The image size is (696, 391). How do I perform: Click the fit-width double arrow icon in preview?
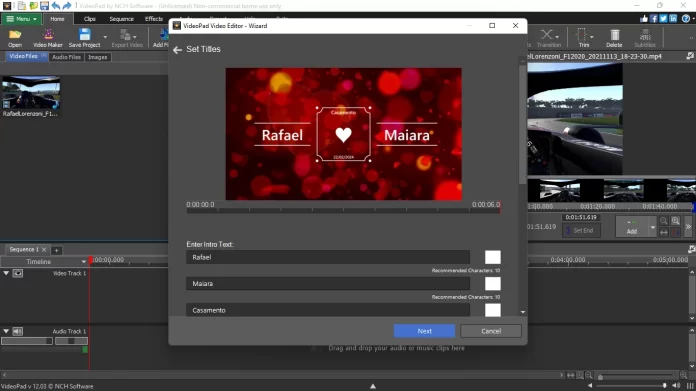tap(664, 232)
